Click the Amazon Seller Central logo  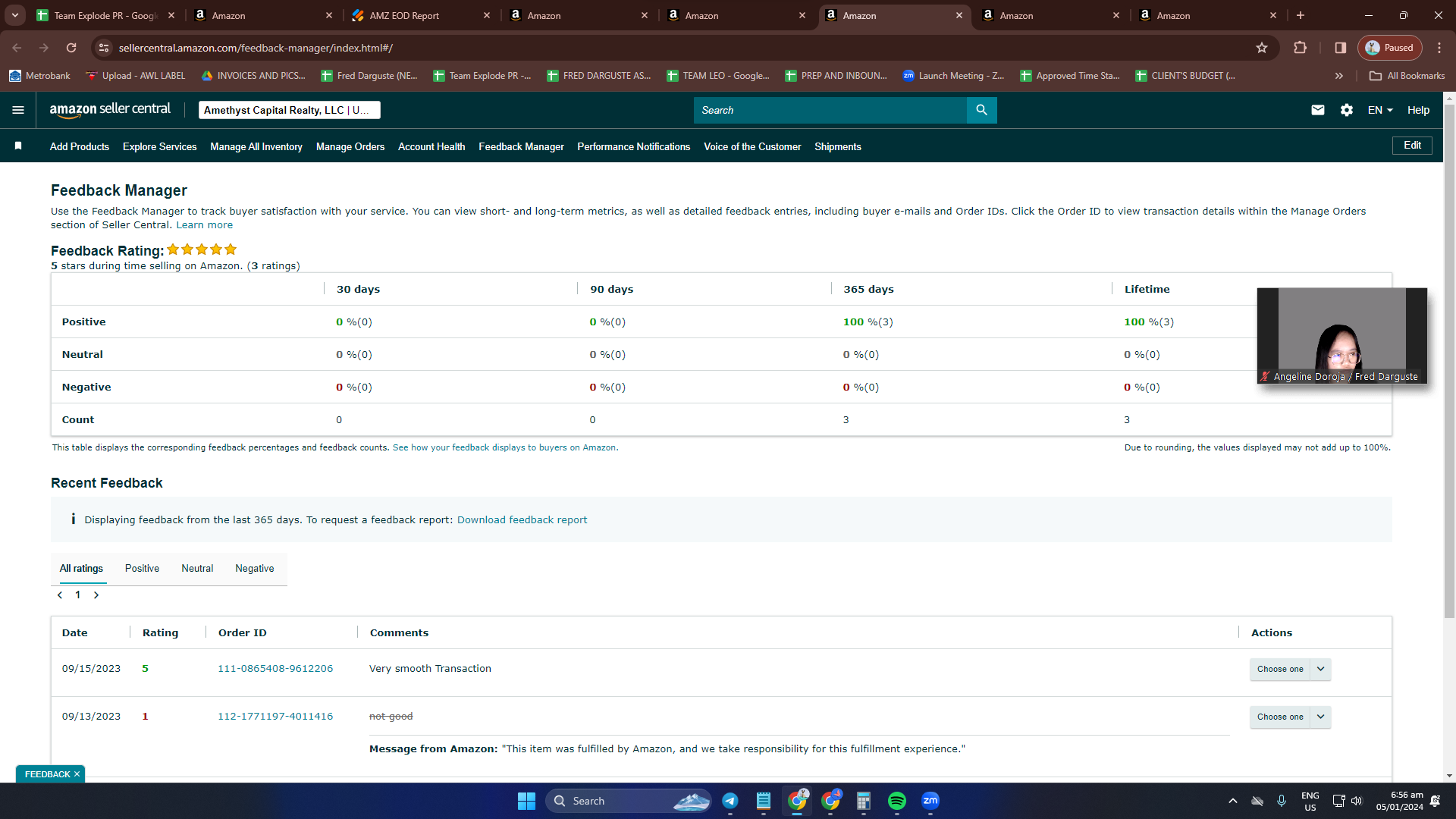(110, 110)
